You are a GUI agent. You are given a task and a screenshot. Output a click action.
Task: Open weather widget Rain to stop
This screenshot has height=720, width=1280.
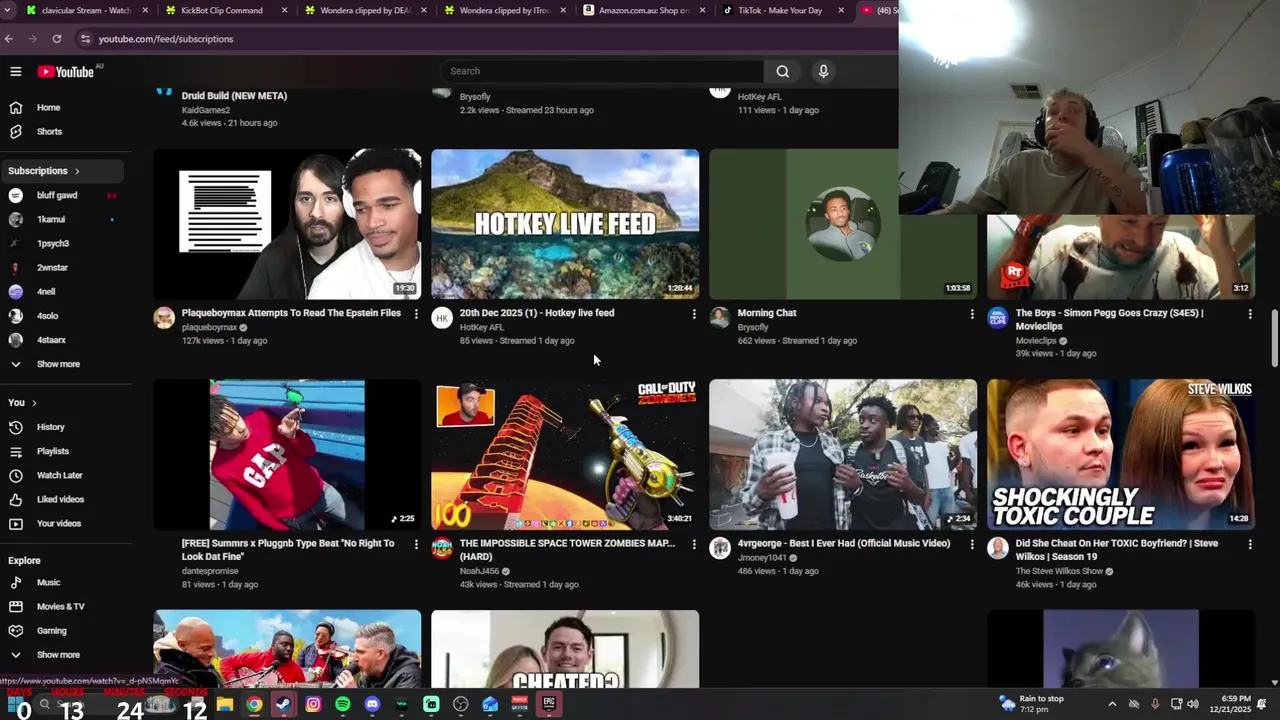1032,704
